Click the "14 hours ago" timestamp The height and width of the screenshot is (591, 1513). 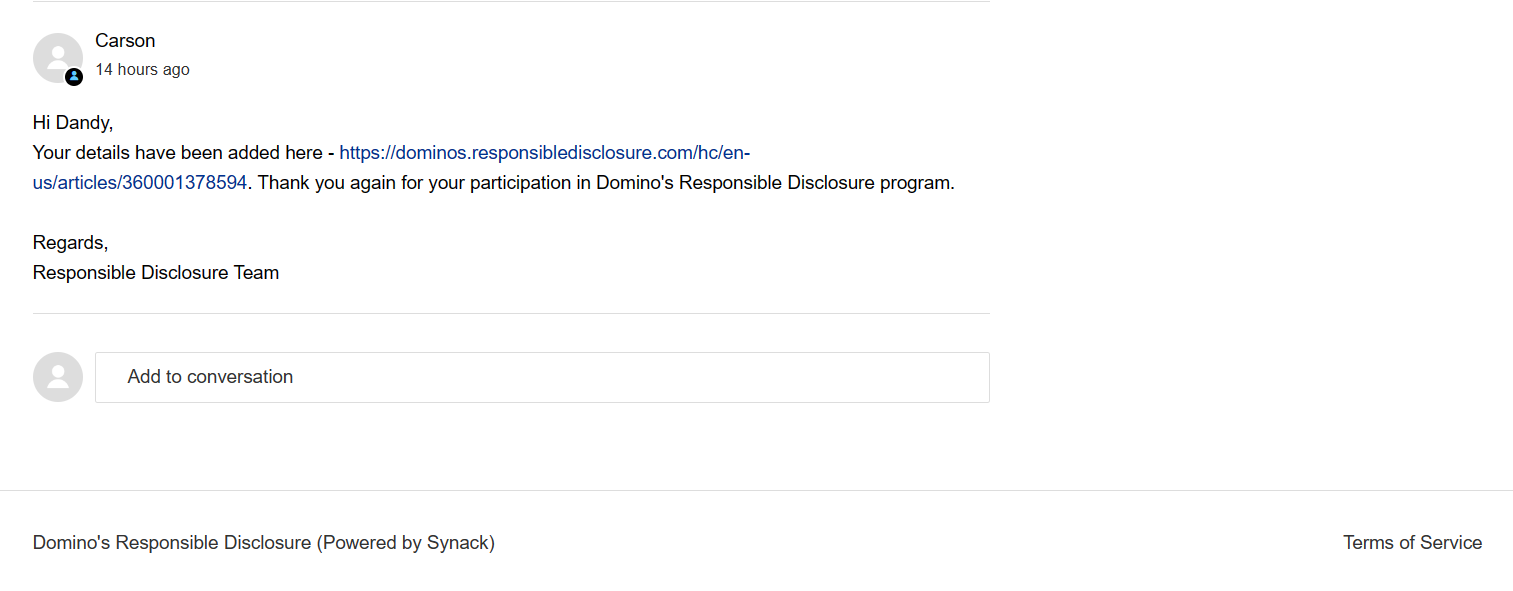tap(142, 70)
